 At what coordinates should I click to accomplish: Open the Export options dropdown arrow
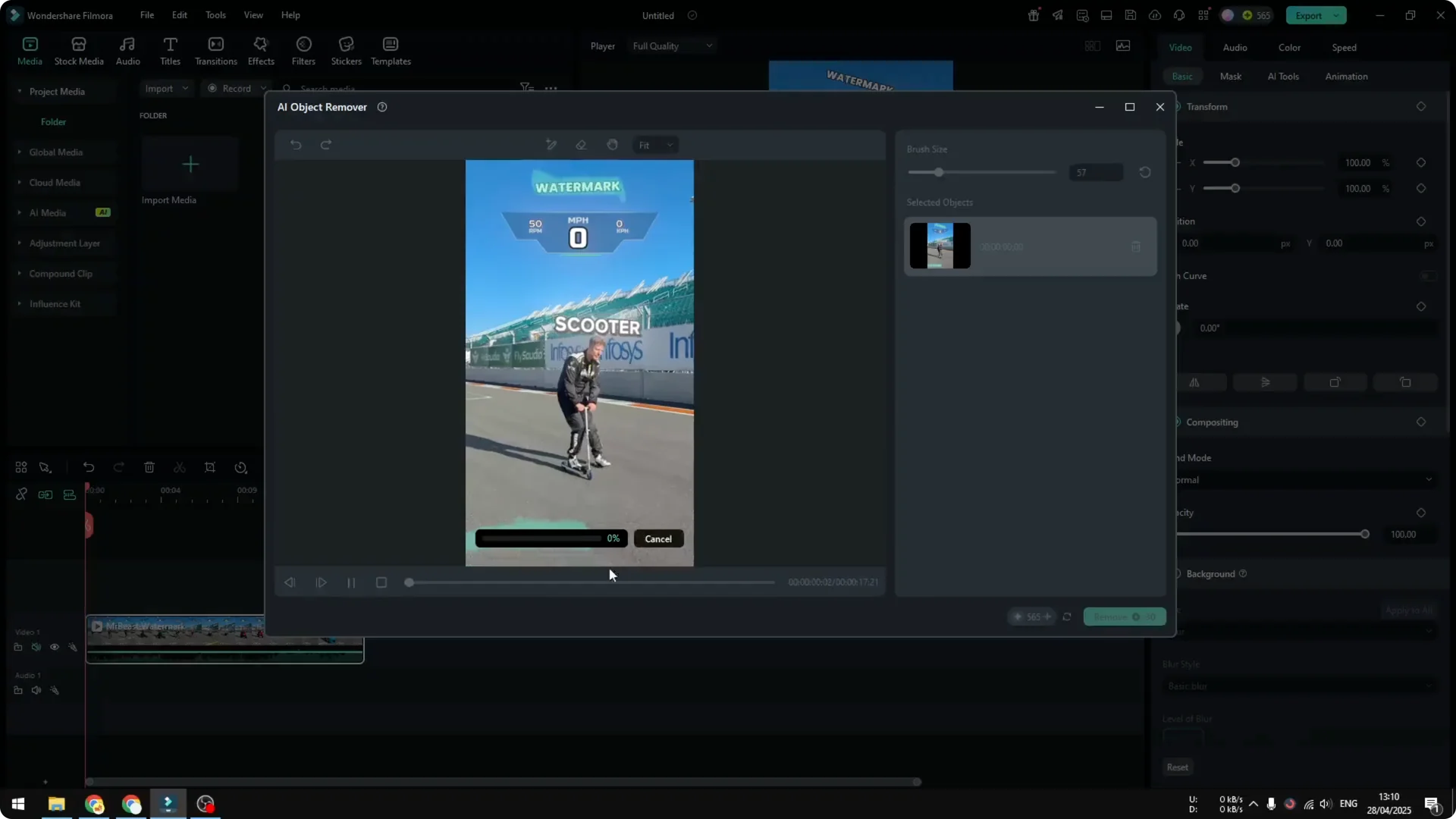pyautogui.click(x=1336, y=15)
